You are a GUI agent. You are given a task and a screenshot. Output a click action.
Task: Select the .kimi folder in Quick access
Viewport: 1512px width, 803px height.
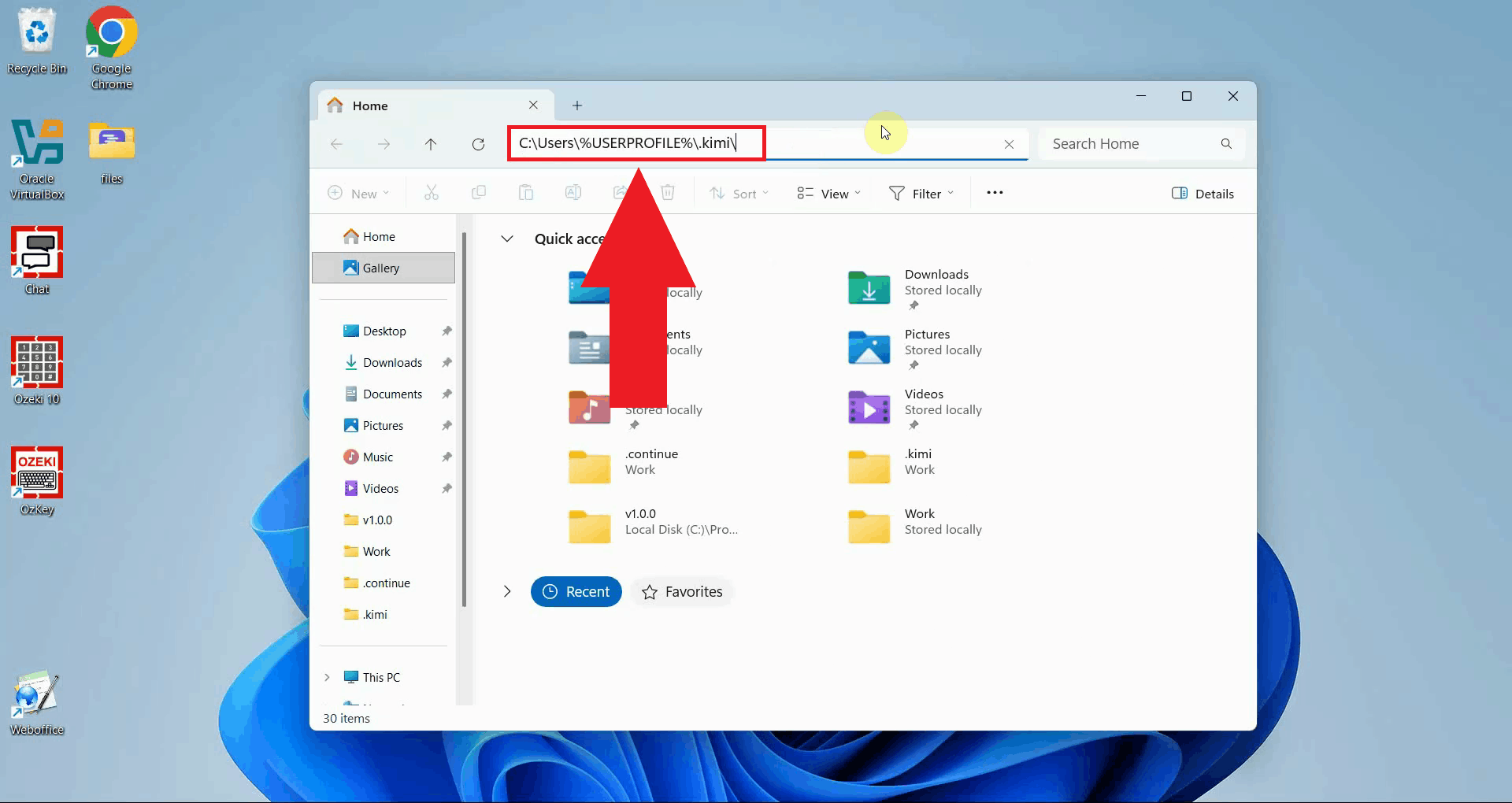point(892,466)
